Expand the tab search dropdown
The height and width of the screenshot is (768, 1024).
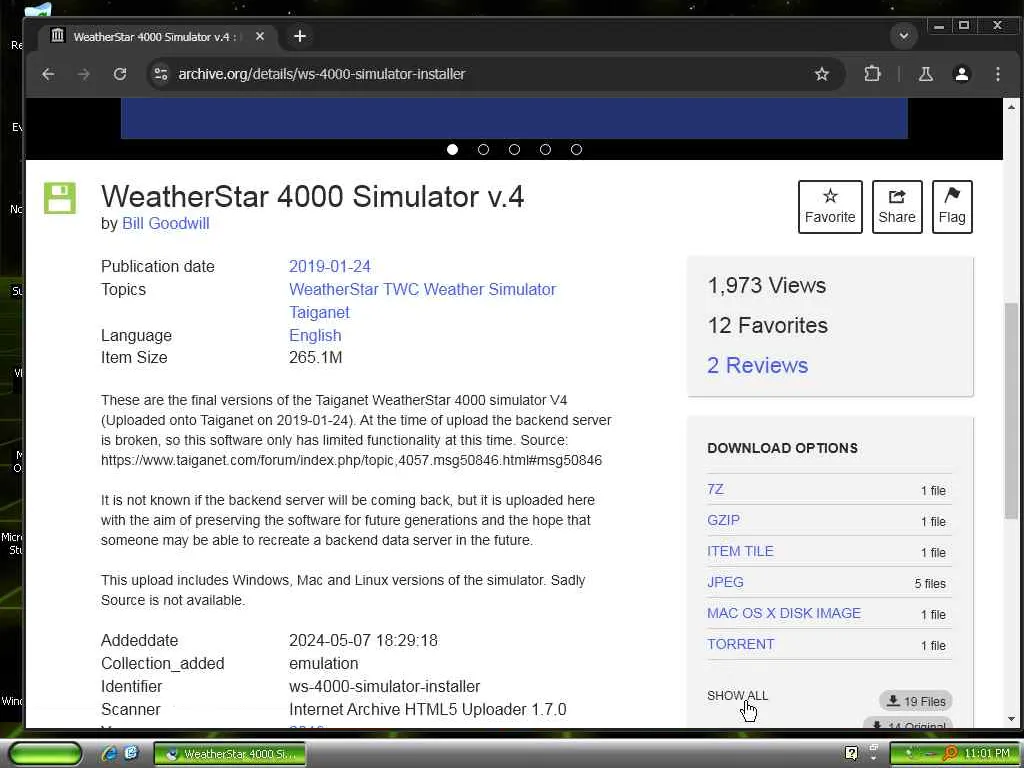[x=904, y=36]
